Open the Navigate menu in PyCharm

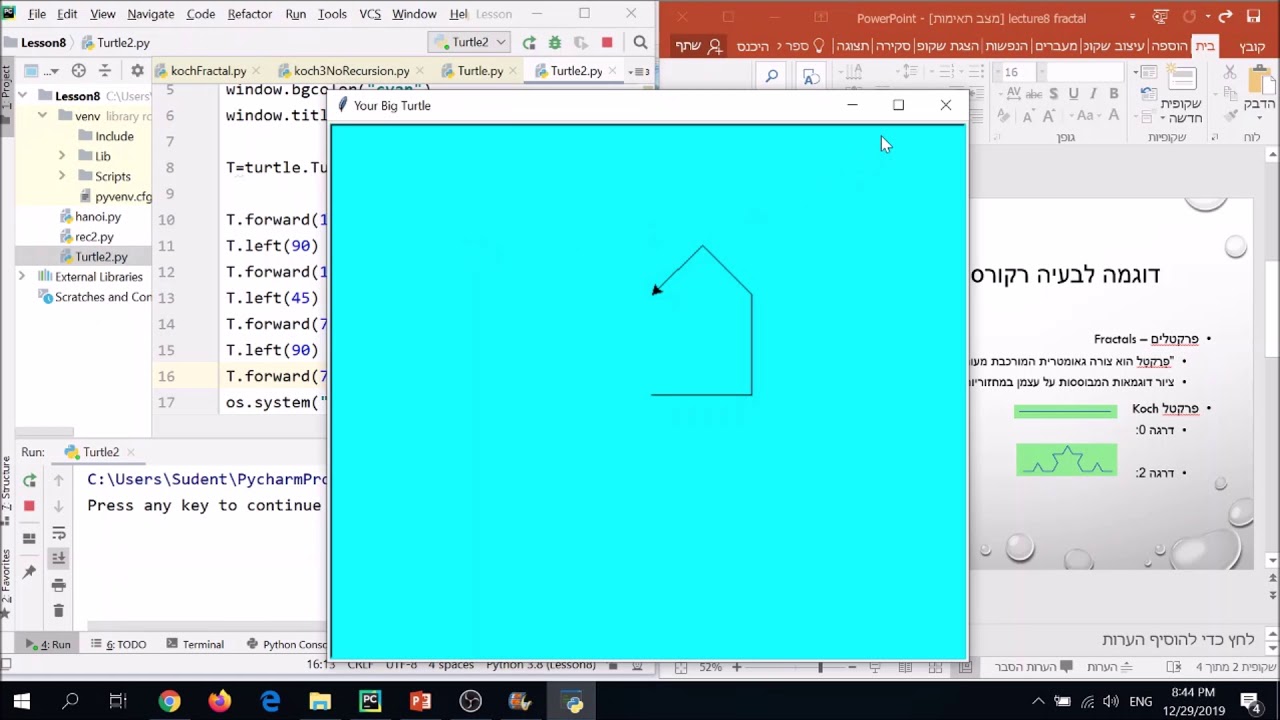click(x=150, y=14)
